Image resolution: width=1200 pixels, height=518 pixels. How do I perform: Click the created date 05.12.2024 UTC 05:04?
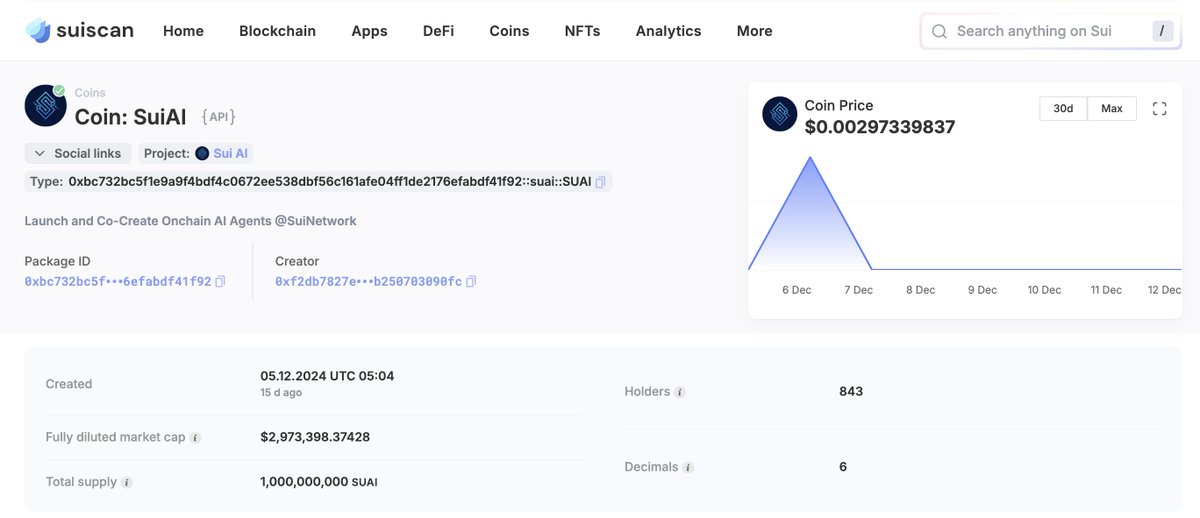(327, 376)
